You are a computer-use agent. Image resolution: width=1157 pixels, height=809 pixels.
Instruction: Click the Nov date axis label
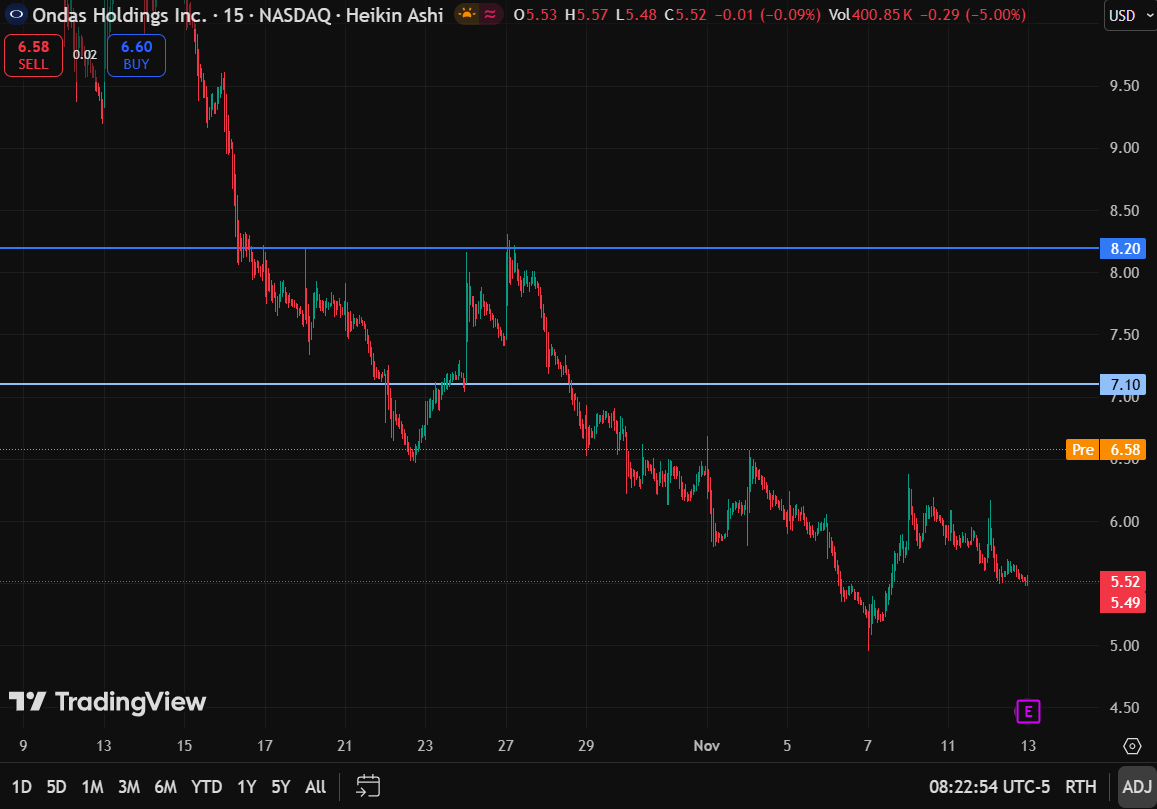click(707, 746)
